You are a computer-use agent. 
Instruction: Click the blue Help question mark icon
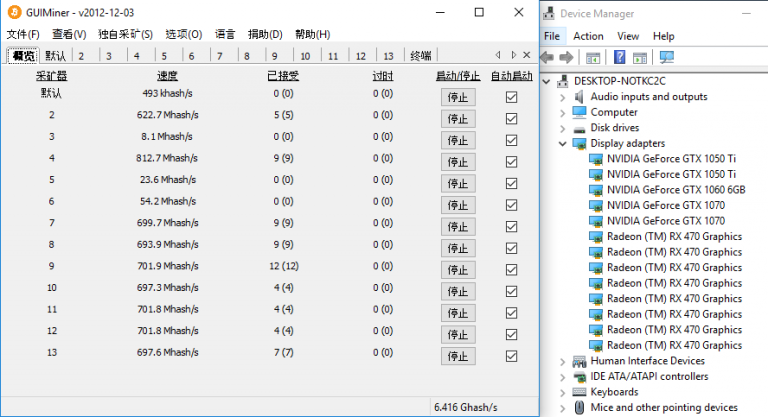[620, 58]
